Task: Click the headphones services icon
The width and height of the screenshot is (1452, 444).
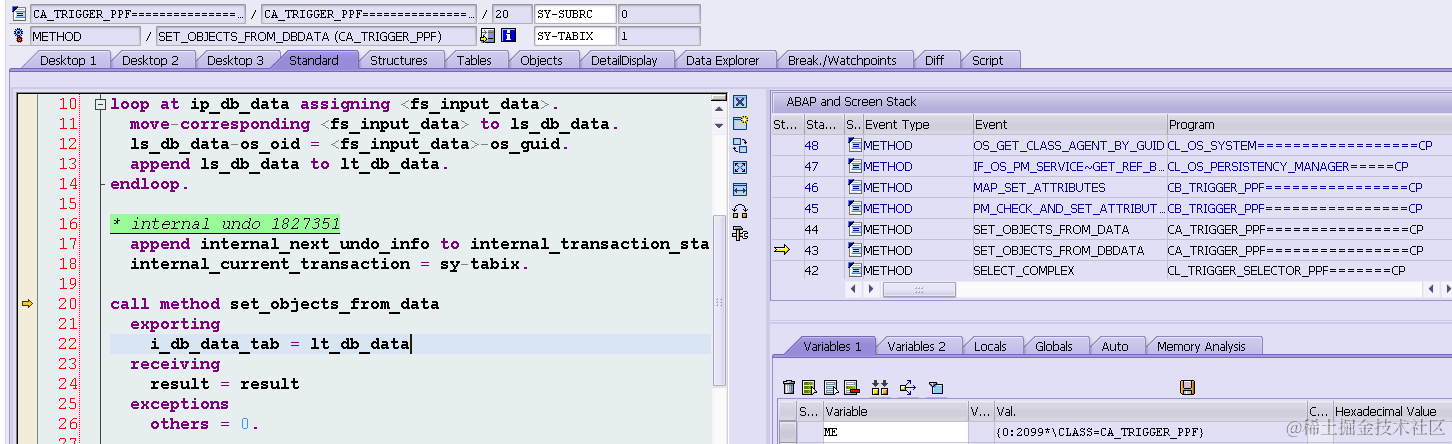Action: click(x=740, y=211)
